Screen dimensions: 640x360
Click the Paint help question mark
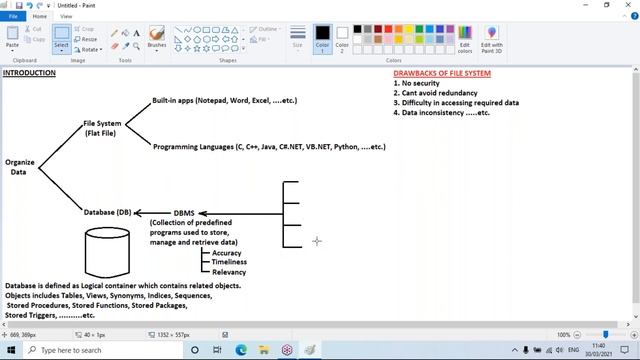pyautogui.click(x=635, y=16)
